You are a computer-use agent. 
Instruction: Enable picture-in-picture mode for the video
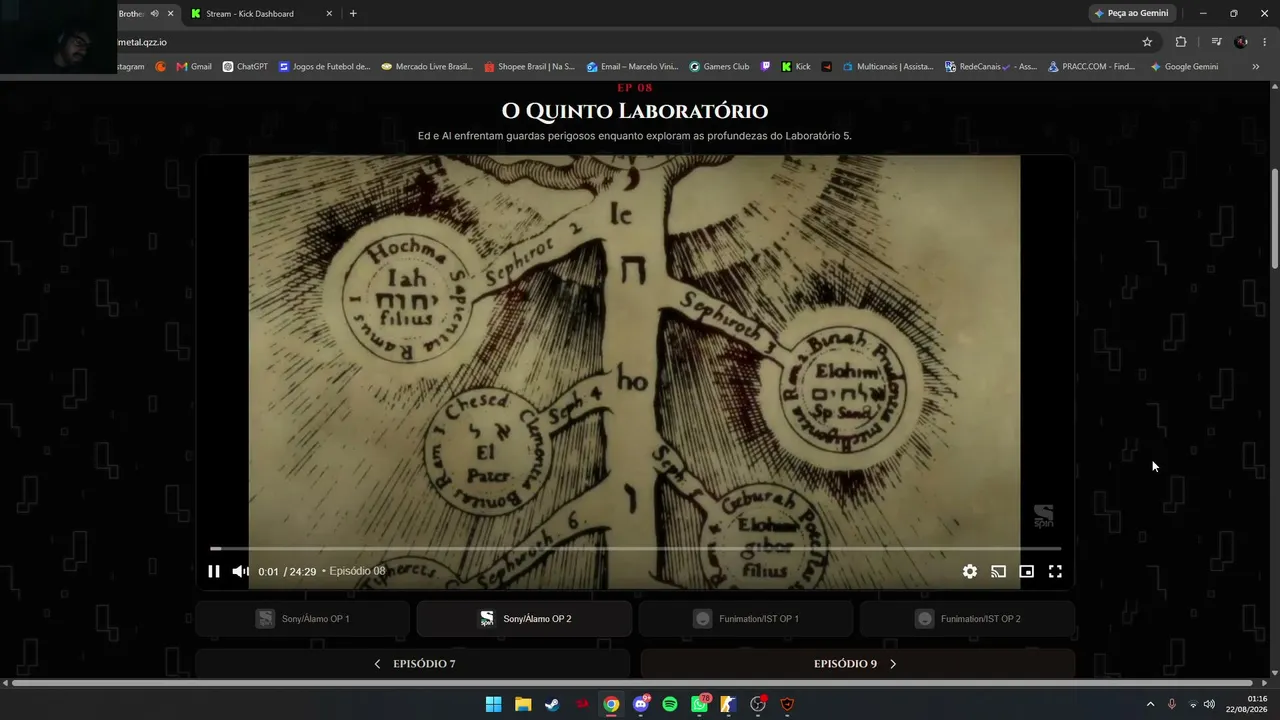[x=1026, y=571]
